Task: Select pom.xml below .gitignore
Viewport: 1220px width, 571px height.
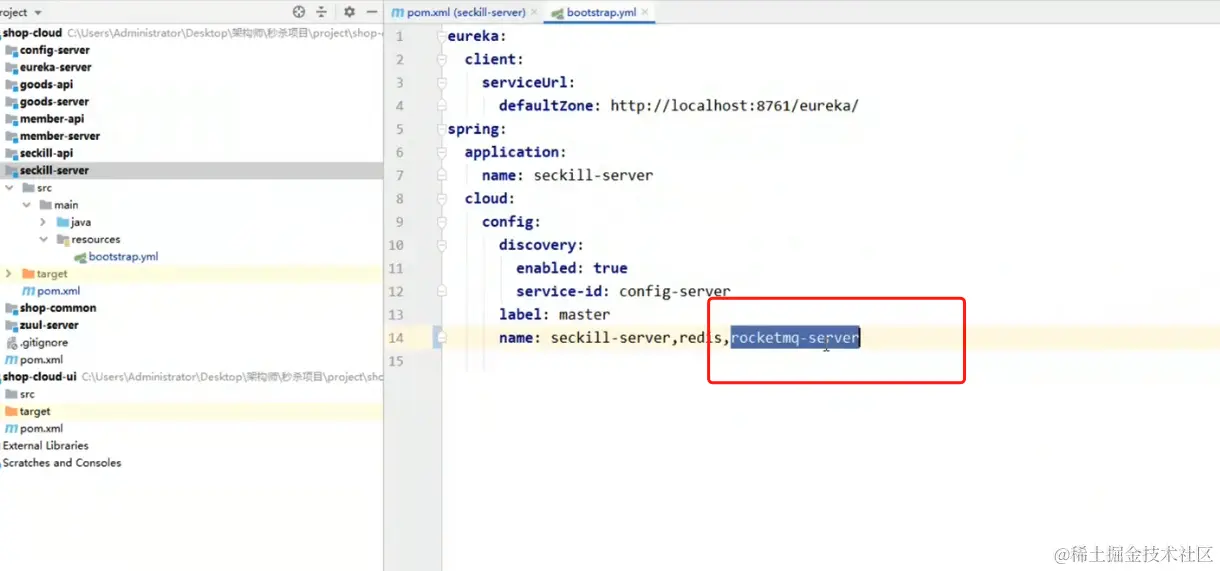Action: tap(41, 359)
